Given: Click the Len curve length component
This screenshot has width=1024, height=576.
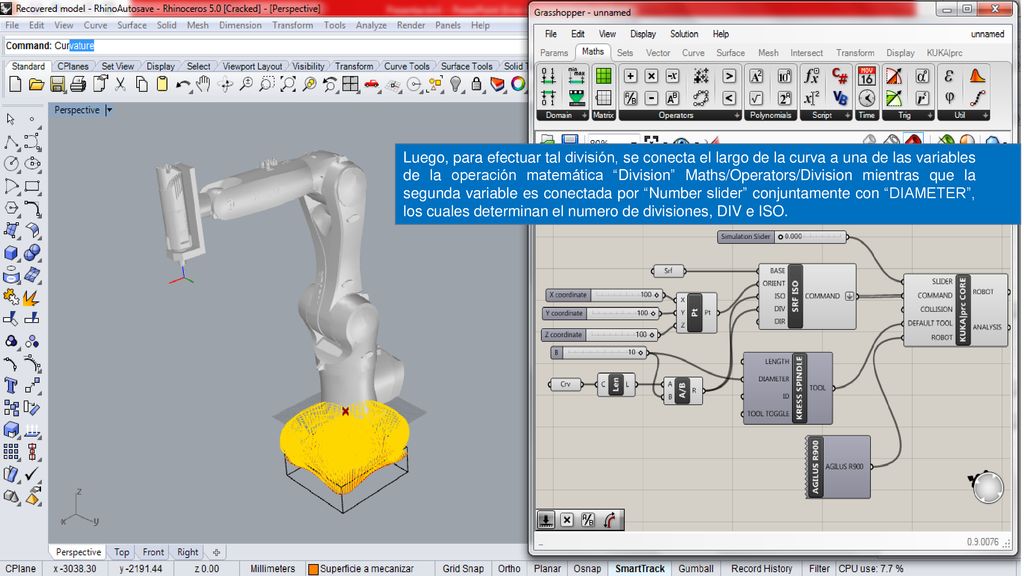Looking at the screenshot, I should click(616, 385).
